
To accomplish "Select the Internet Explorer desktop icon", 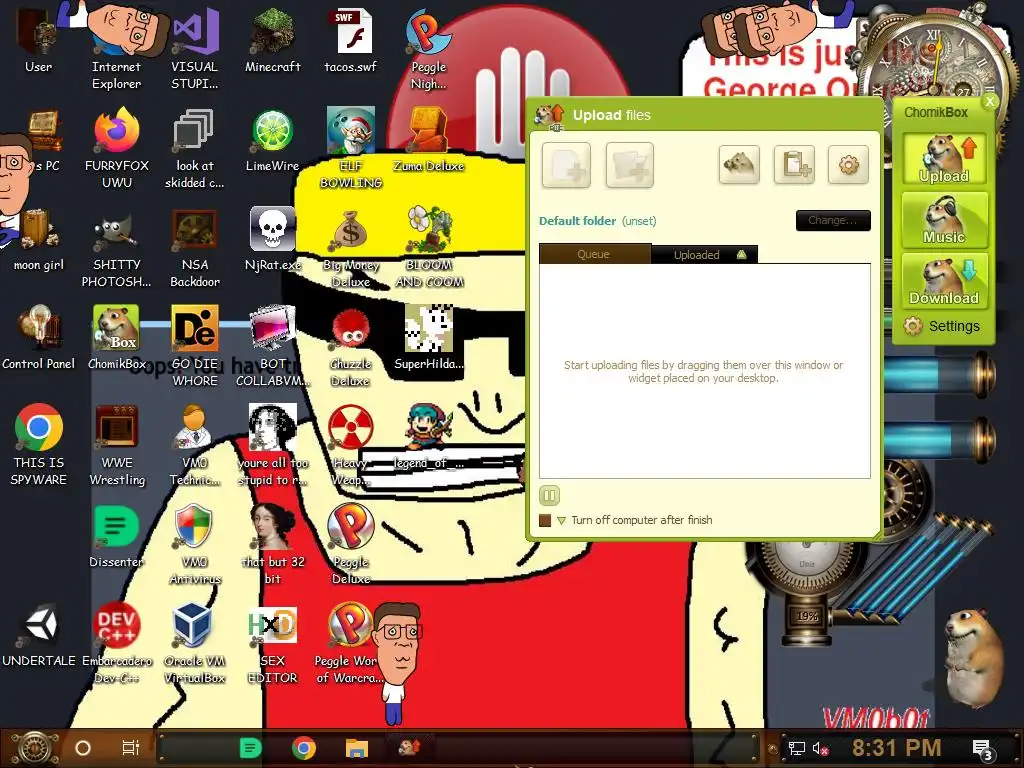I will point(117,49).
